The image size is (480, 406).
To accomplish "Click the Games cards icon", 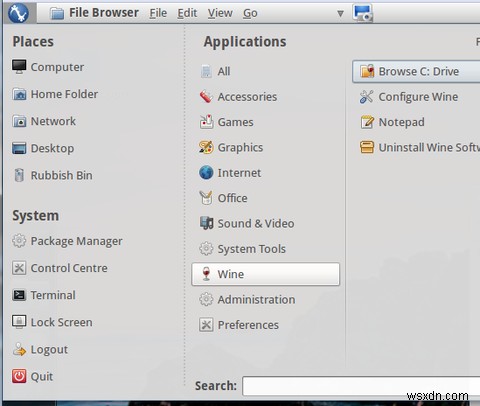I will pyautogui.click(x=206, y=122).
